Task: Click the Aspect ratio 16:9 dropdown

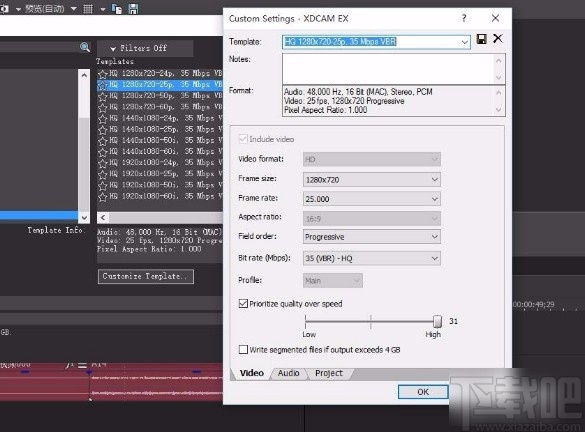Action: coord(372,219)
